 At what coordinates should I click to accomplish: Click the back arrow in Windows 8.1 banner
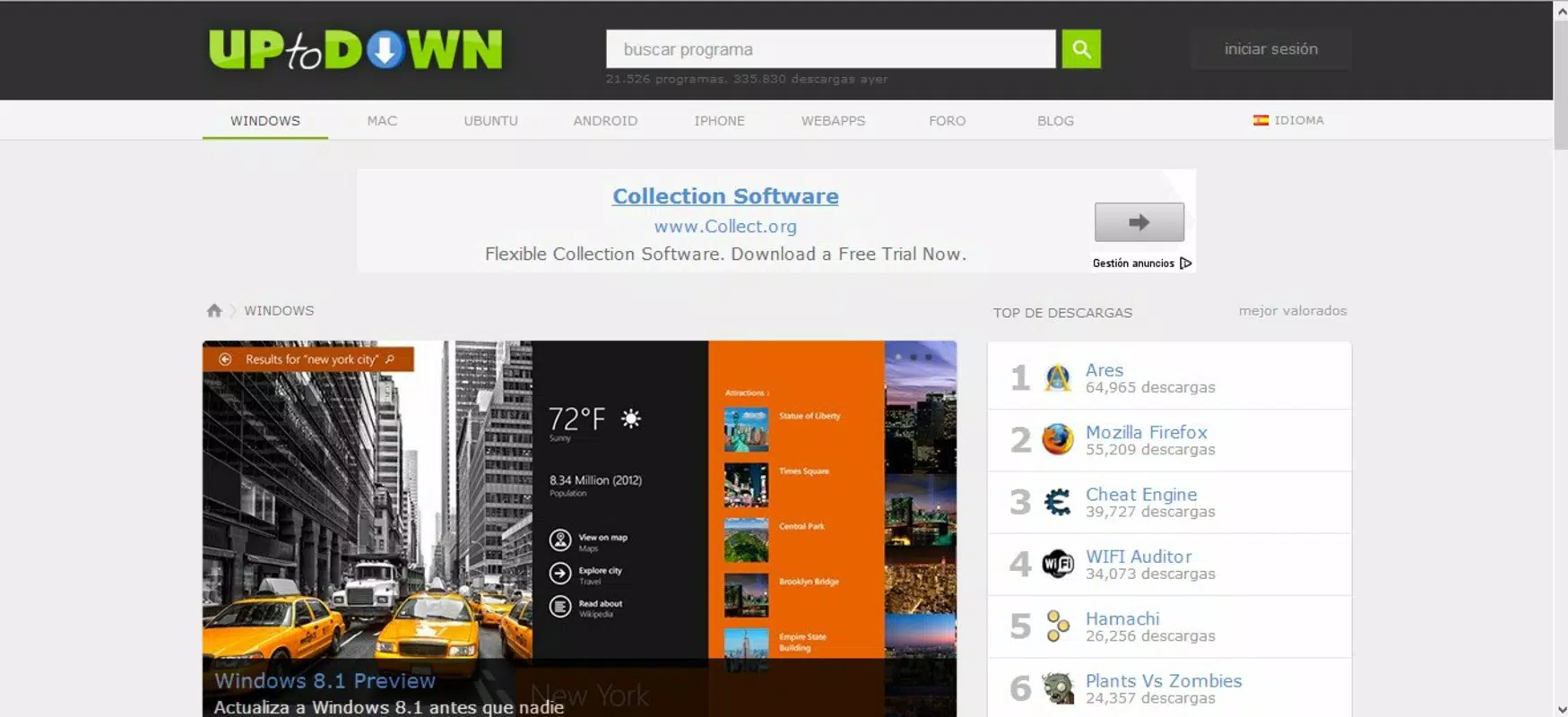225,359
